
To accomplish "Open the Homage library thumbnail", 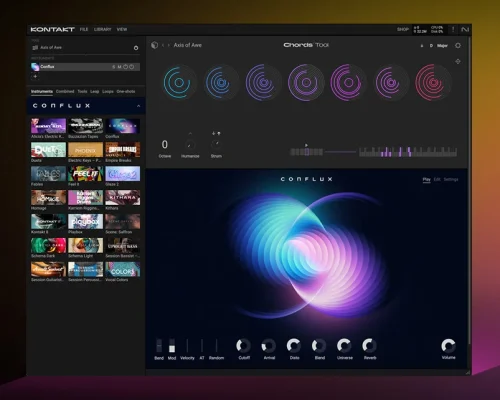I will pos(48,197).
